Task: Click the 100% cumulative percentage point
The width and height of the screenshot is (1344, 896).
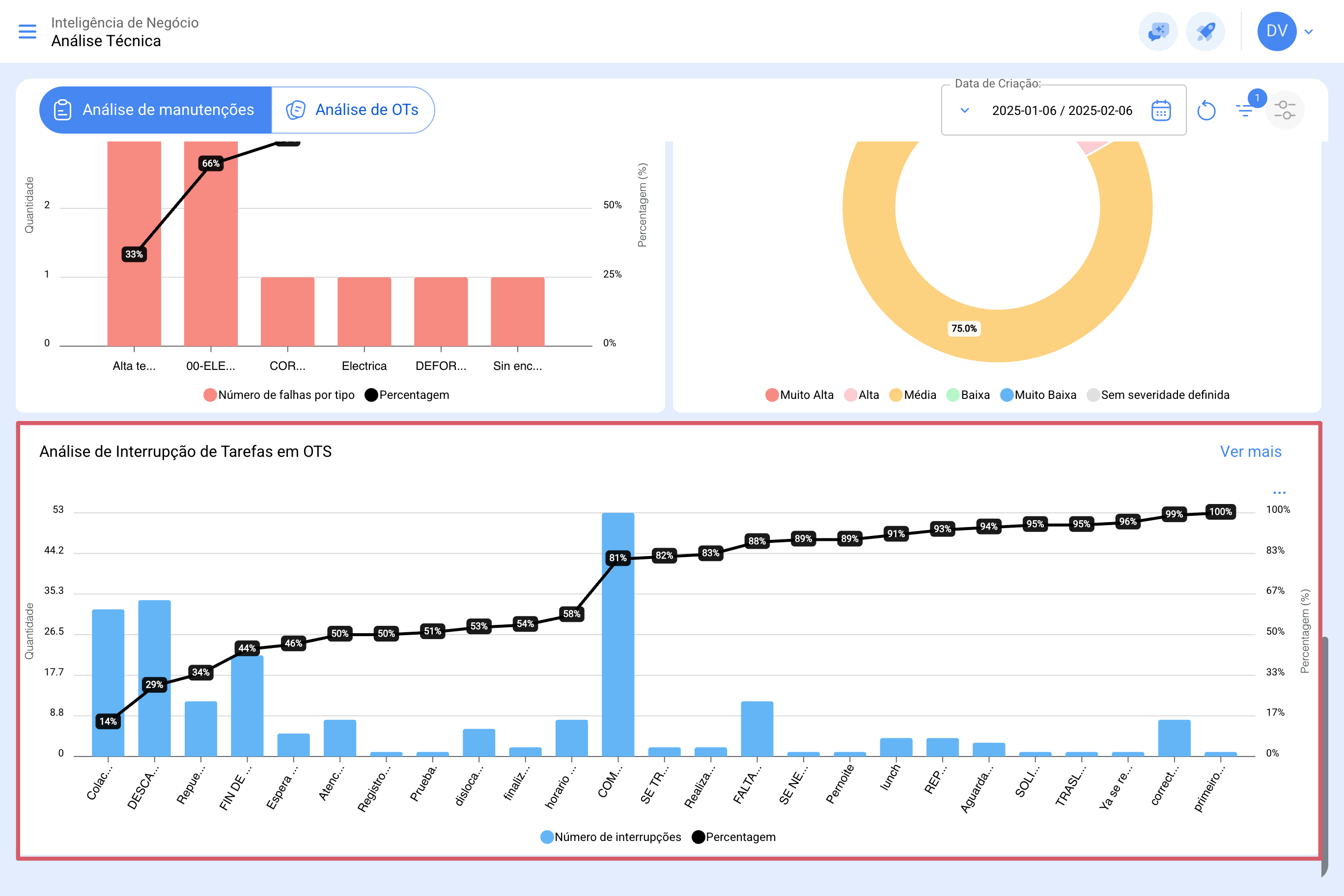Action: [x=1221, y=512]
